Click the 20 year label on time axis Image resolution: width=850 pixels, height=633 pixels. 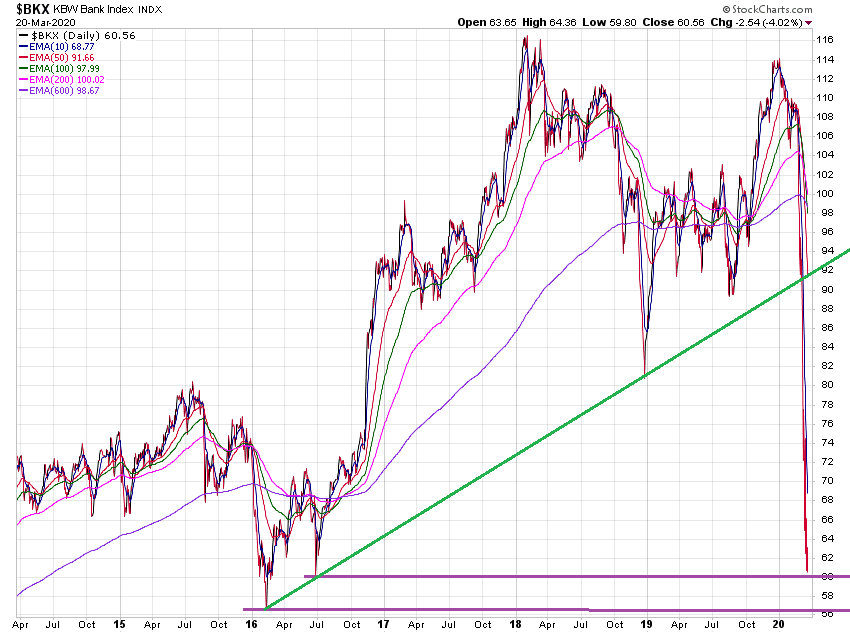(778, 624)
